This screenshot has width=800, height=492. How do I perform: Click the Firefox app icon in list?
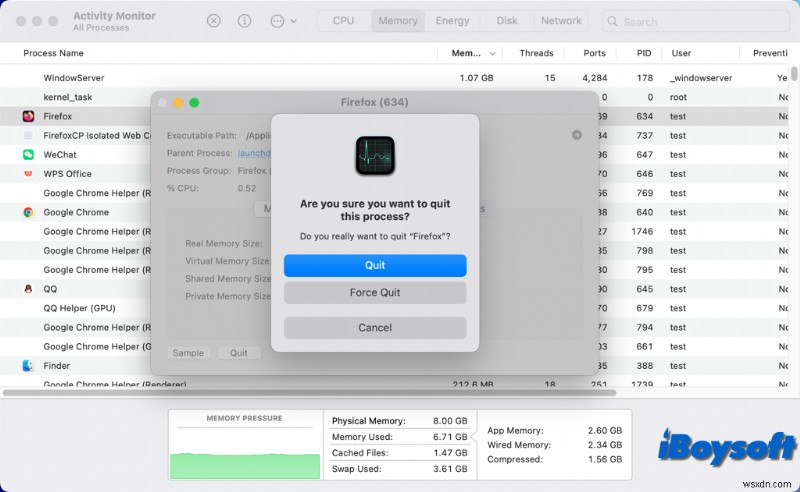29,116
